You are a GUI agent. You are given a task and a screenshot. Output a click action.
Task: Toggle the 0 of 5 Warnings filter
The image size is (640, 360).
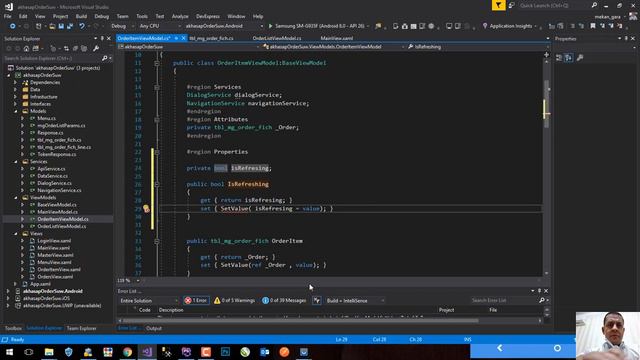tap(234, 300)
